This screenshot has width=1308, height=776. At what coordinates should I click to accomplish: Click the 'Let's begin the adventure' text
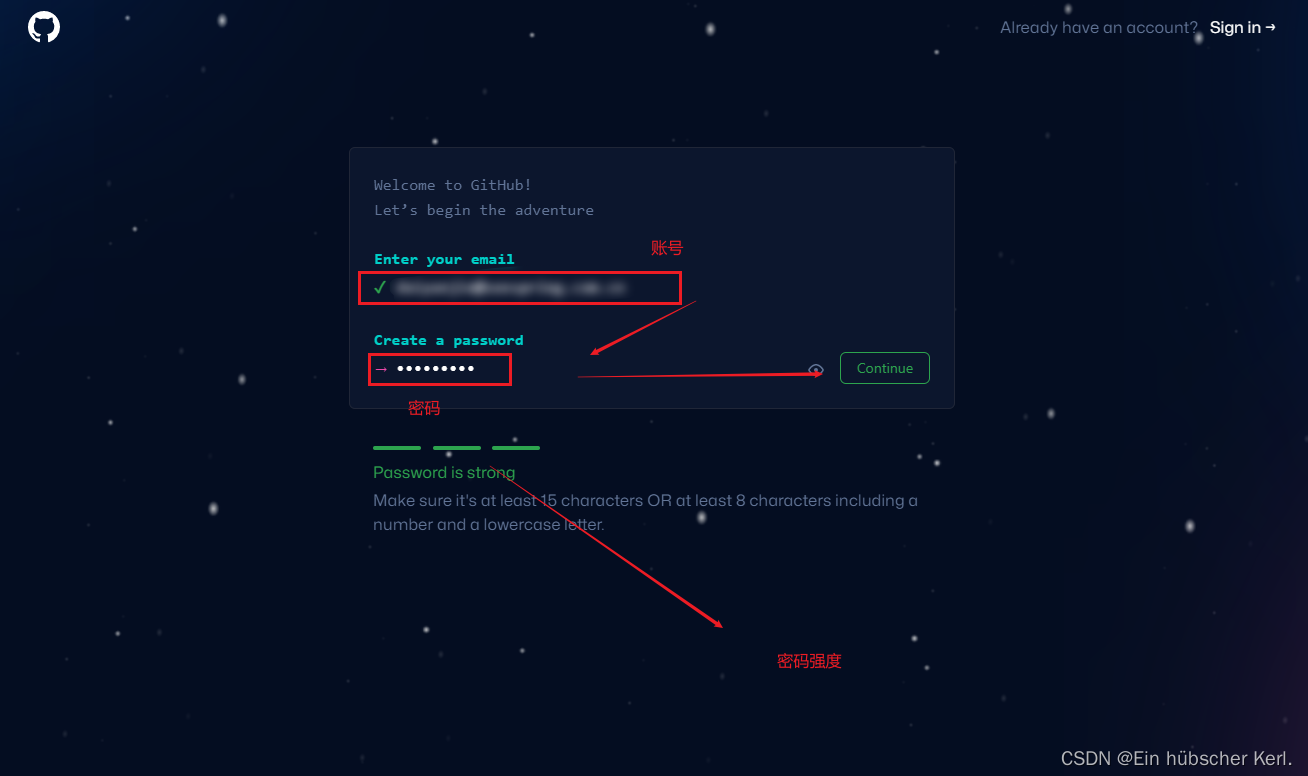pos(484,210)
